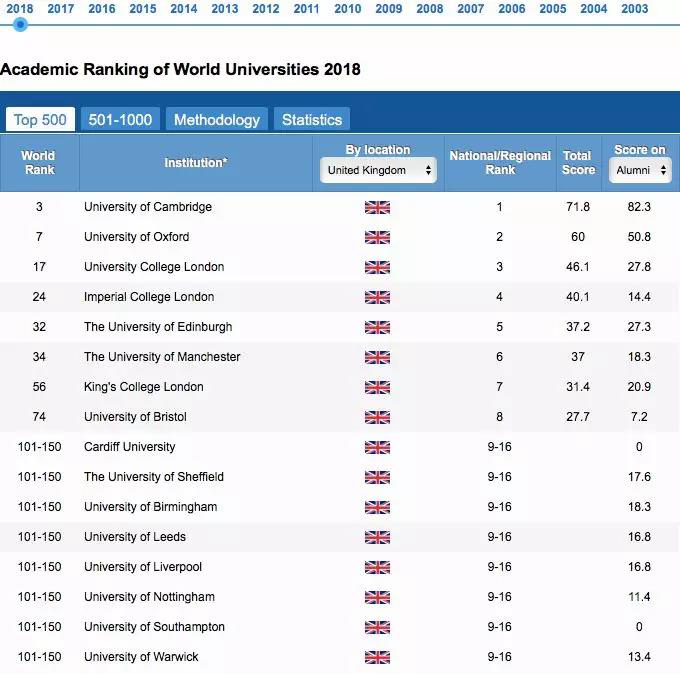Click the UK flag for University of Warwick
This screenshot has width=680, height=674.
pos(377,657)
